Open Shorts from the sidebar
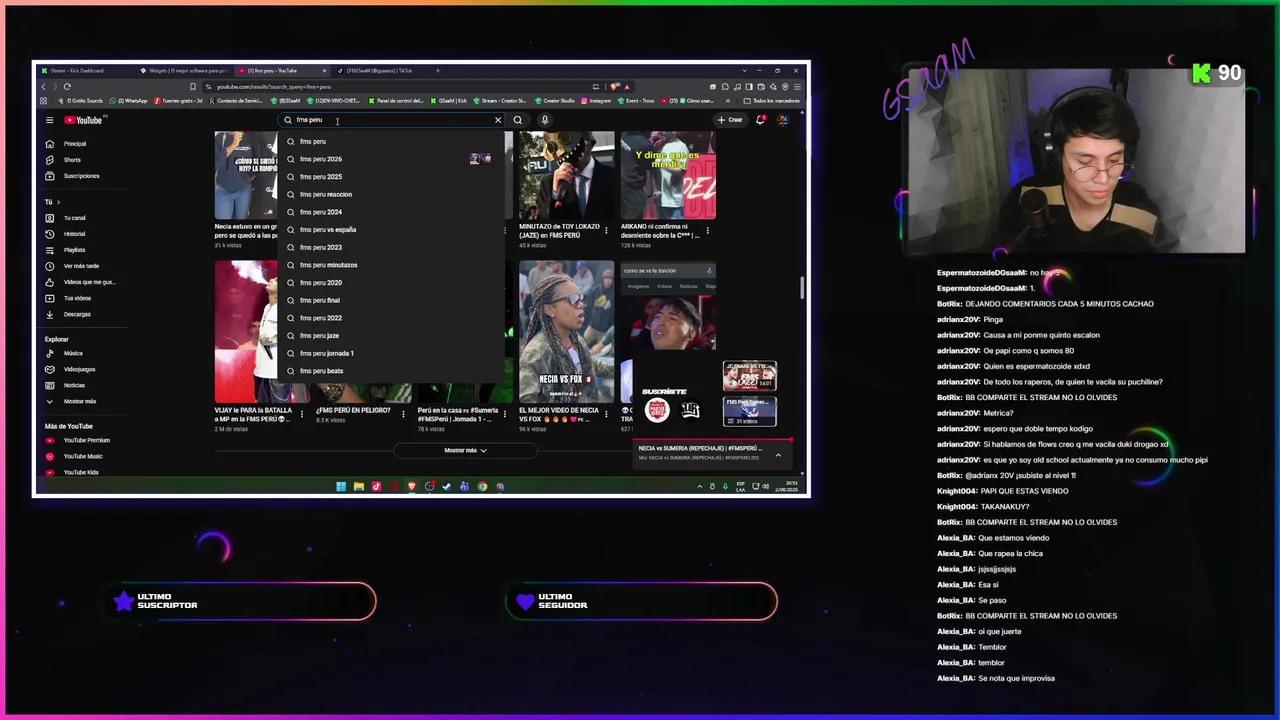 coord(72,160)
